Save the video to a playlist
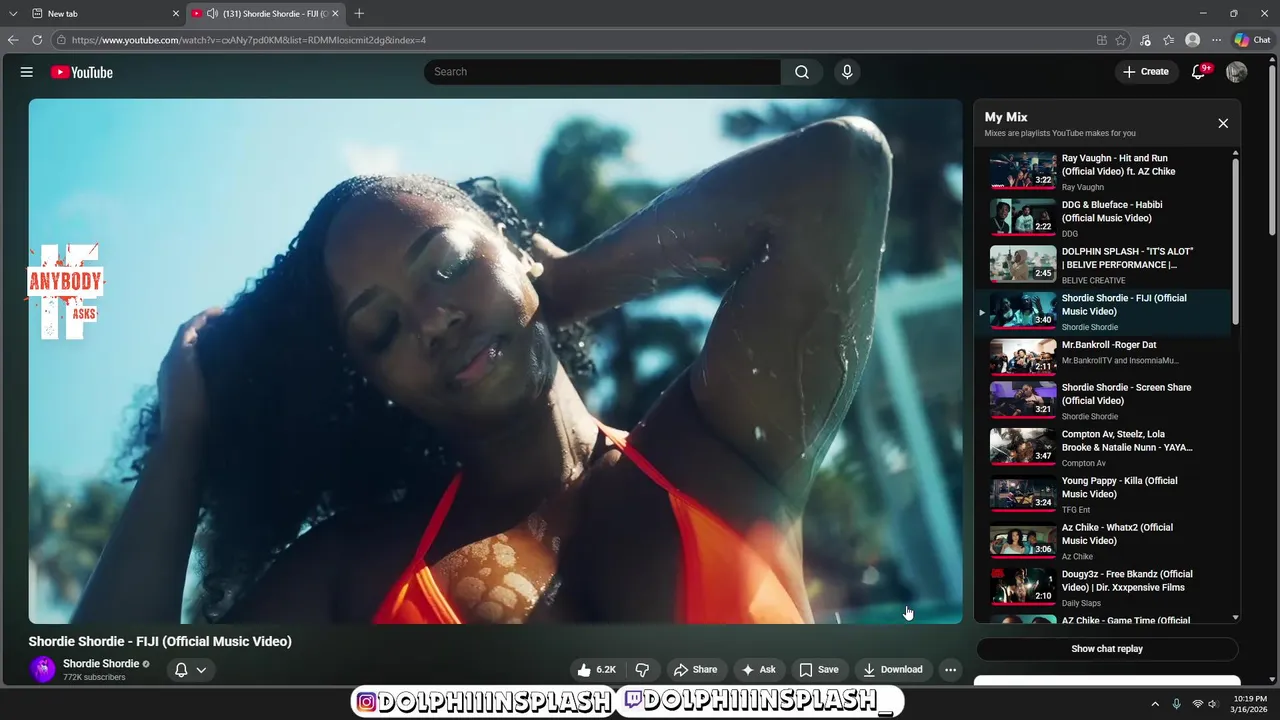Viewport: 1280px width, 720px height. point(819,670)
